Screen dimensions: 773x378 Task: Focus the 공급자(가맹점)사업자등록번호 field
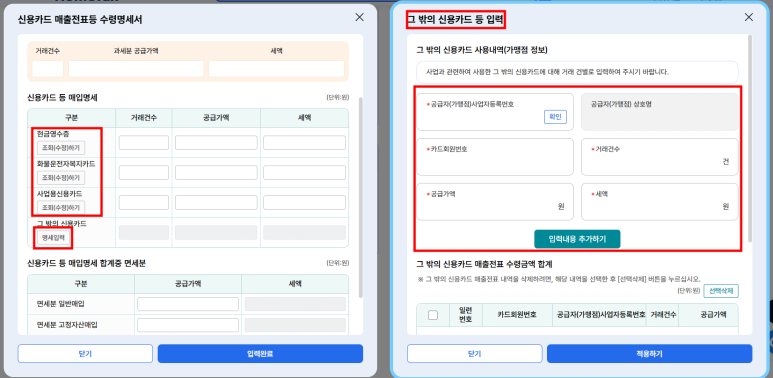(495, 112)
